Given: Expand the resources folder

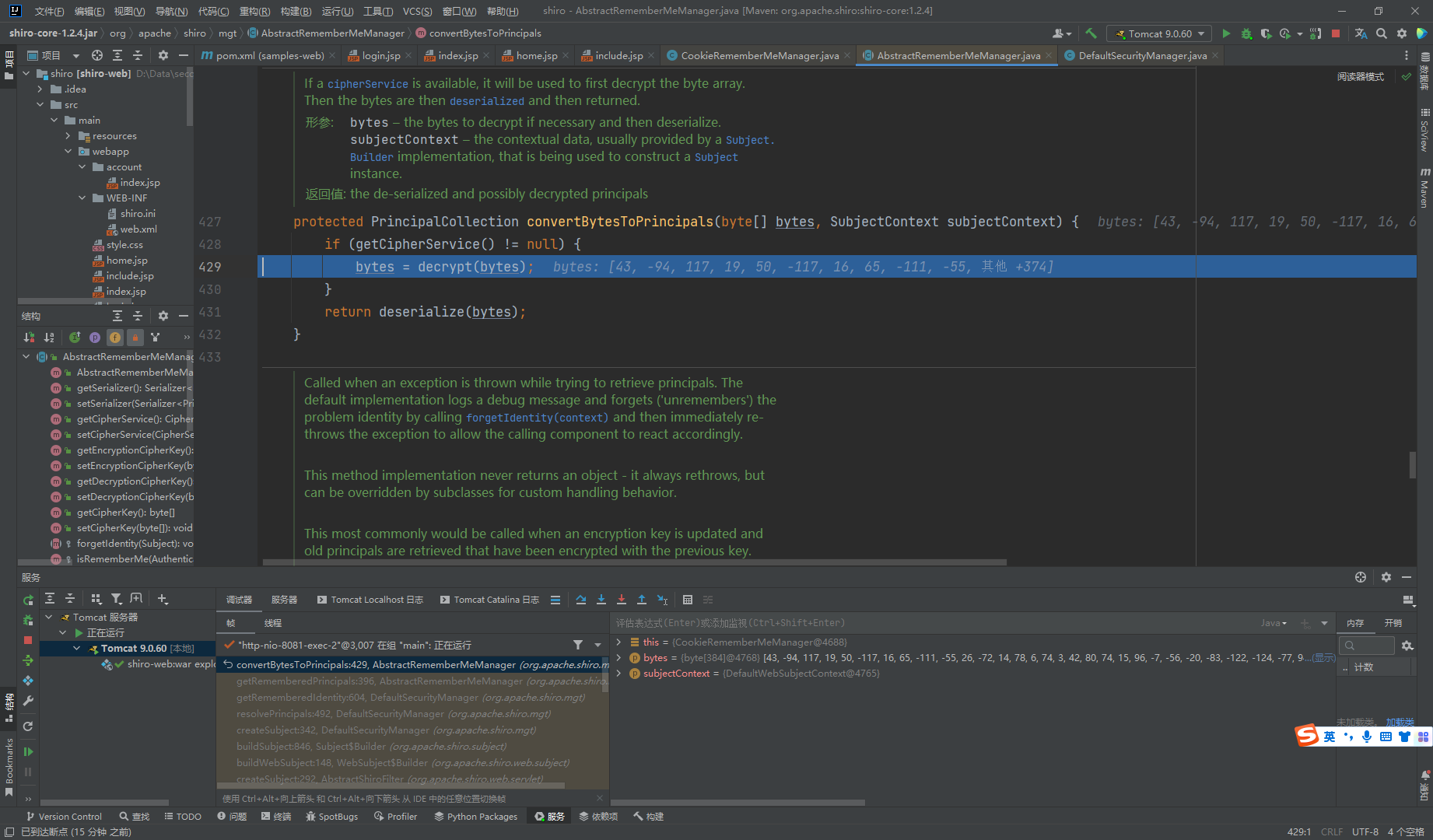Looking at the screenshot, I should pos(68,136).
